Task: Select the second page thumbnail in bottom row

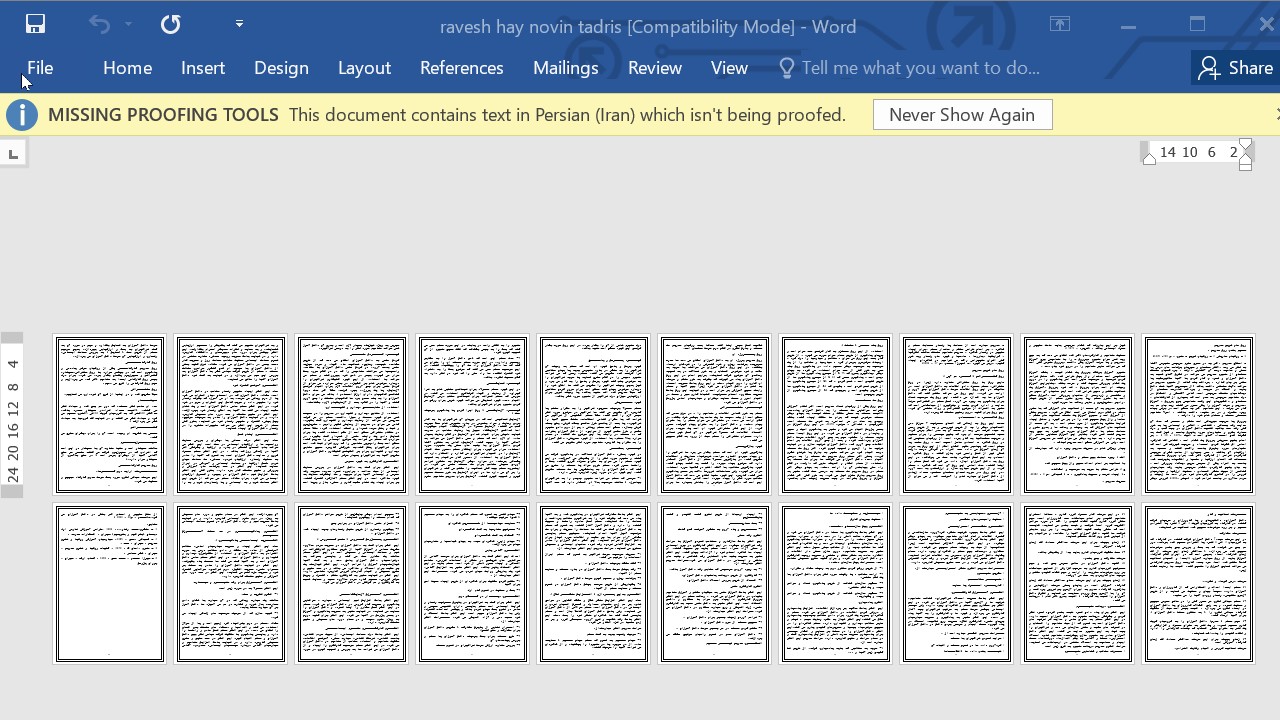Action: tap(230, 584)
